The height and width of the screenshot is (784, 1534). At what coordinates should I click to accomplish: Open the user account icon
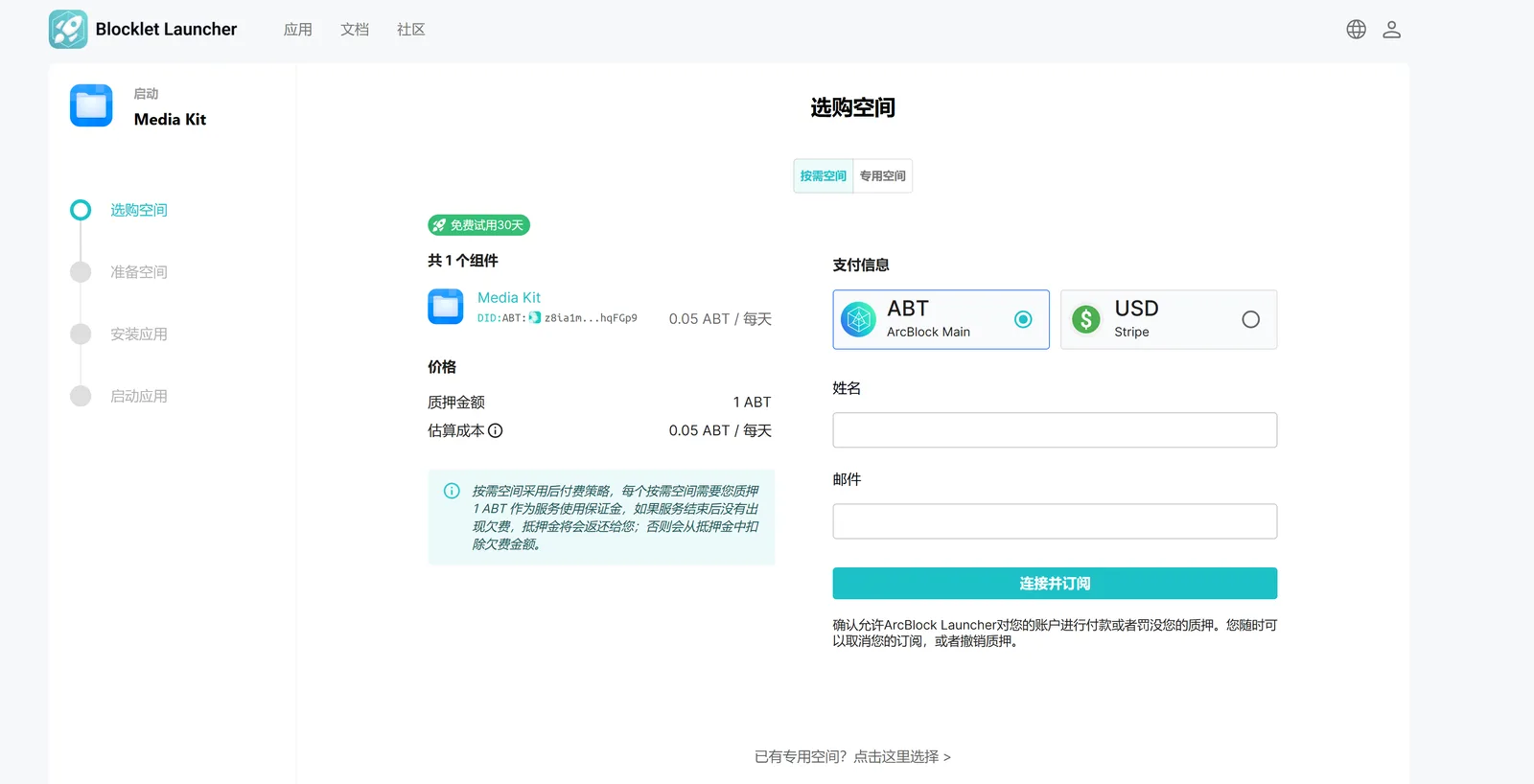(x=1391, y=30)
